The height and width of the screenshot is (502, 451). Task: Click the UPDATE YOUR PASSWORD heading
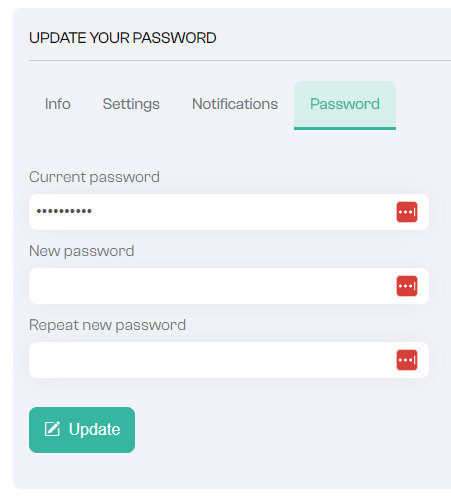tap(123, 38)
